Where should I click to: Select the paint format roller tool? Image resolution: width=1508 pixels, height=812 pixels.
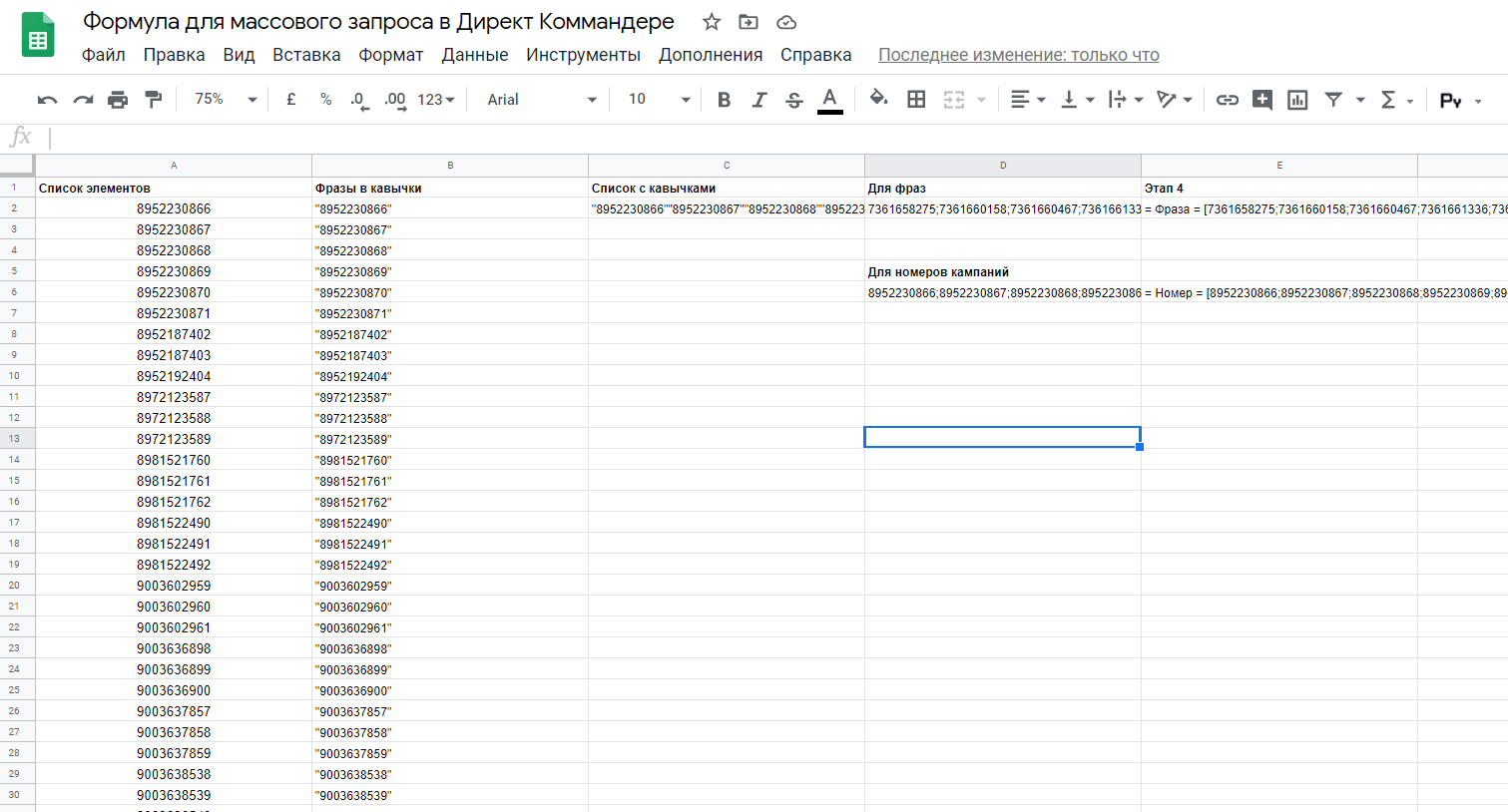[153, 100]
